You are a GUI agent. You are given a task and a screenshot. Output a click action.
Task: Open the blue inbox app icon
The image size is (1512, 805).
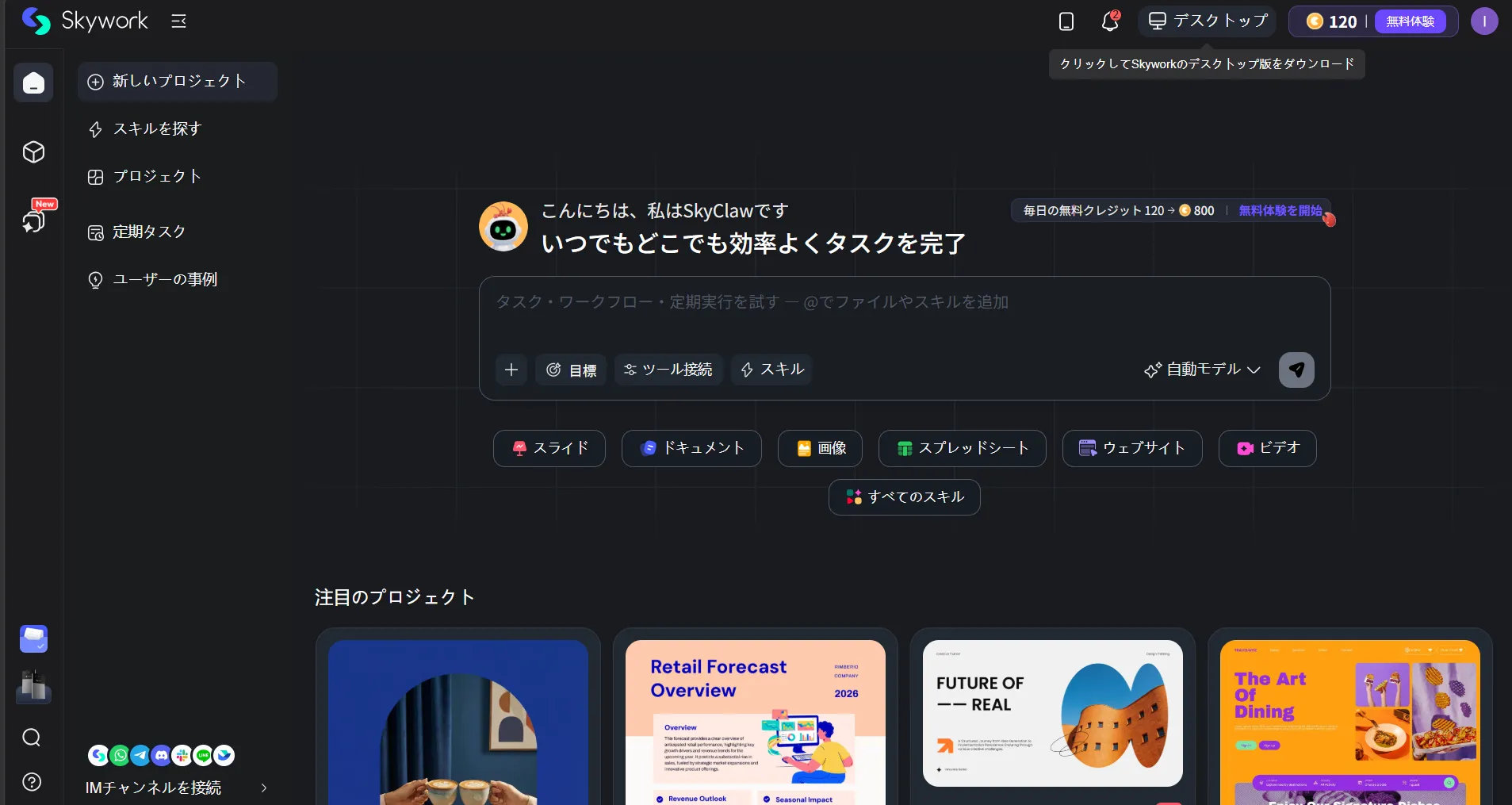point(33,639)
